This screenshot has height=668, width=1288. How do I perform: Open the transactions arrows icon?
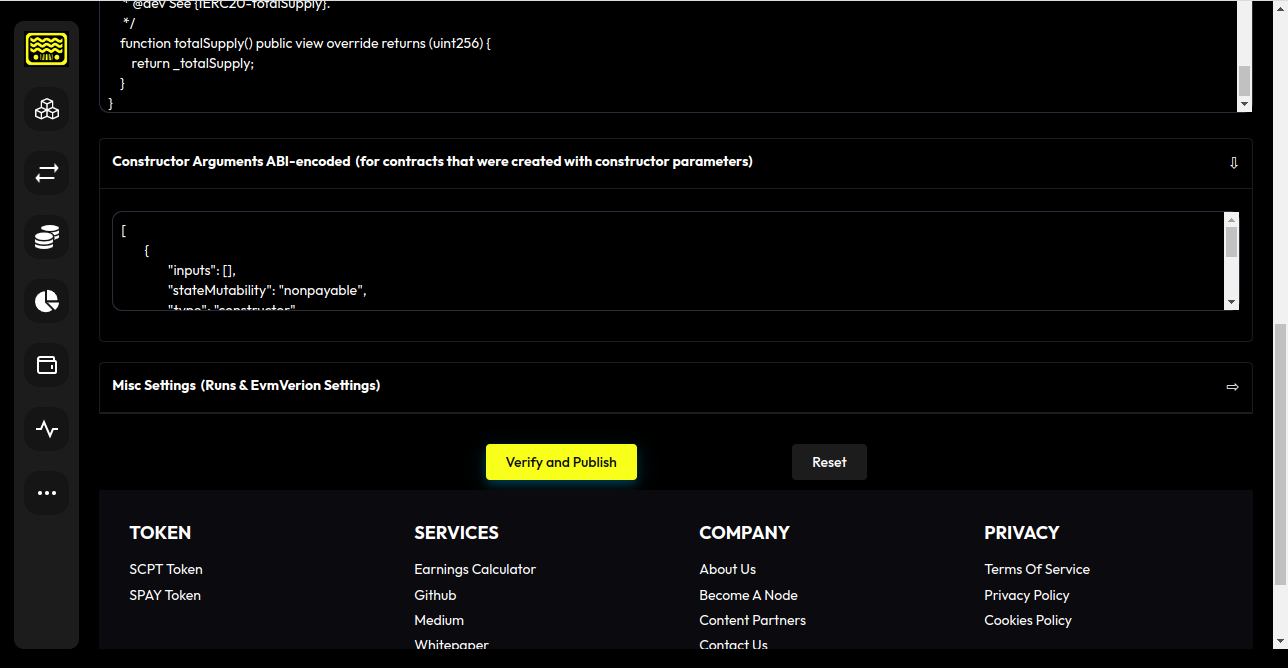point(46,174)
